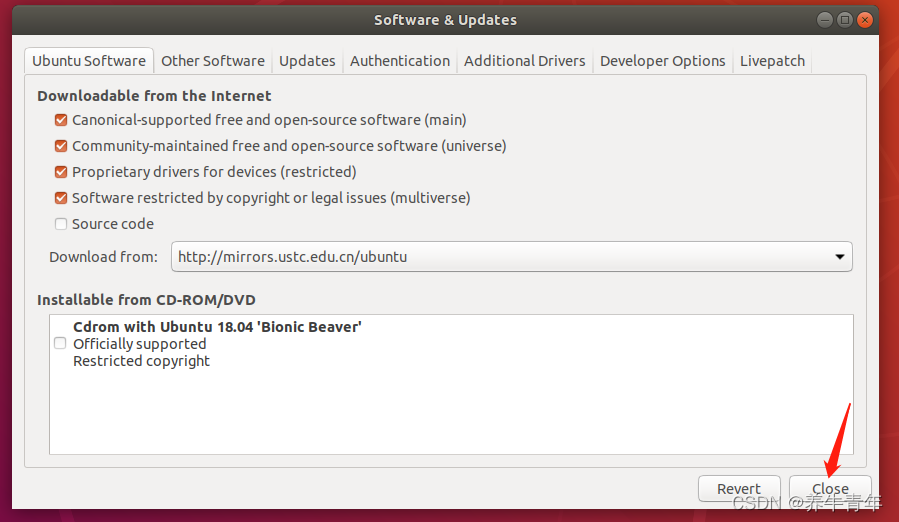
Task: Minimize the Software & Updates window
Action: click(x=824, y=20)
